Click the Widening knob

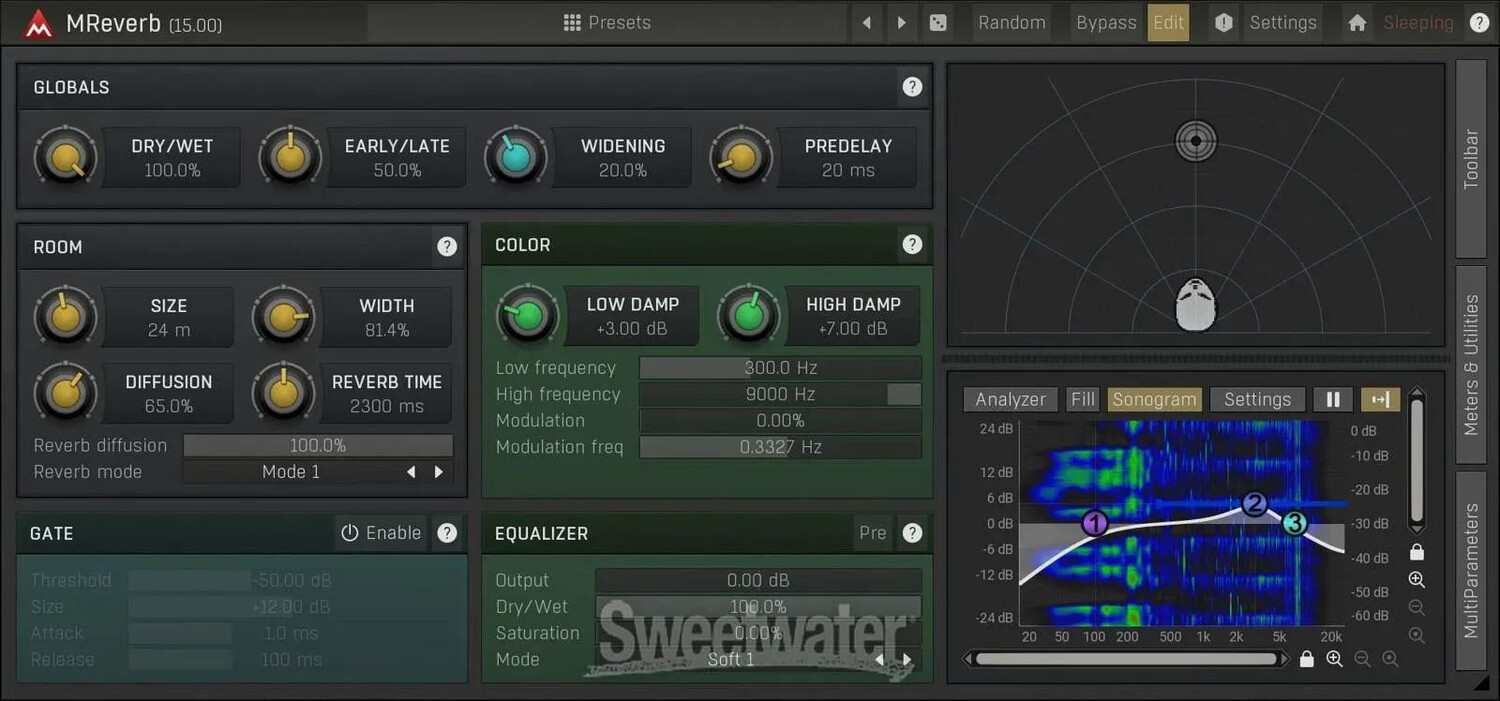coord(516,158)
